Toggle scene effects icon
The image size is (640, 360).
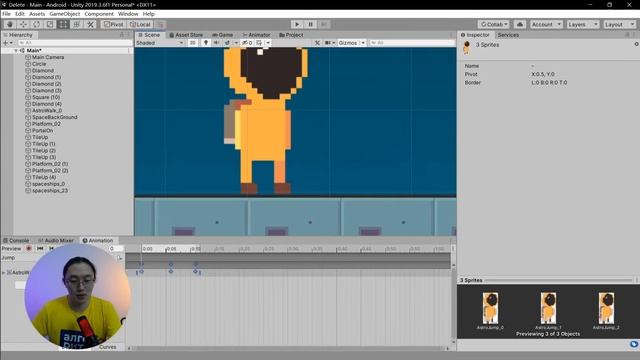click(x=227, y=43)
